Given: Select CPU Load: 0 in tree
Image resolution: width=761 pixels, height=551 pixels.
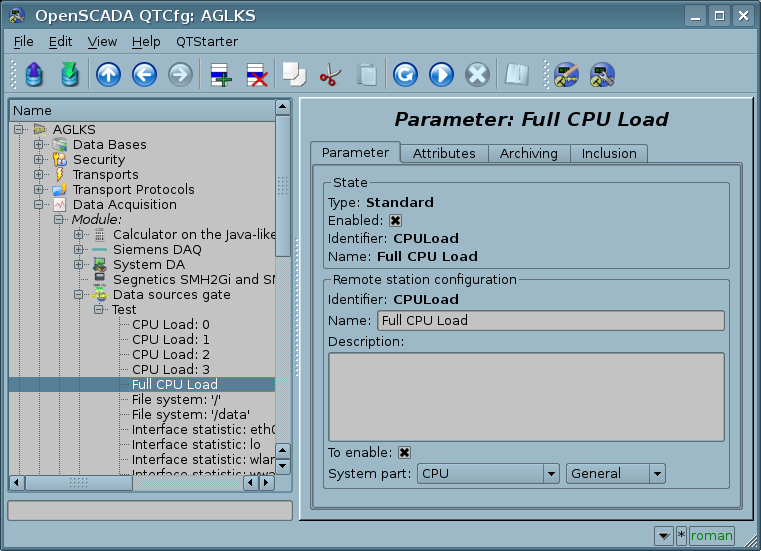Looking at the screenshot, I should pyautogui.click(x=170, y=325).
